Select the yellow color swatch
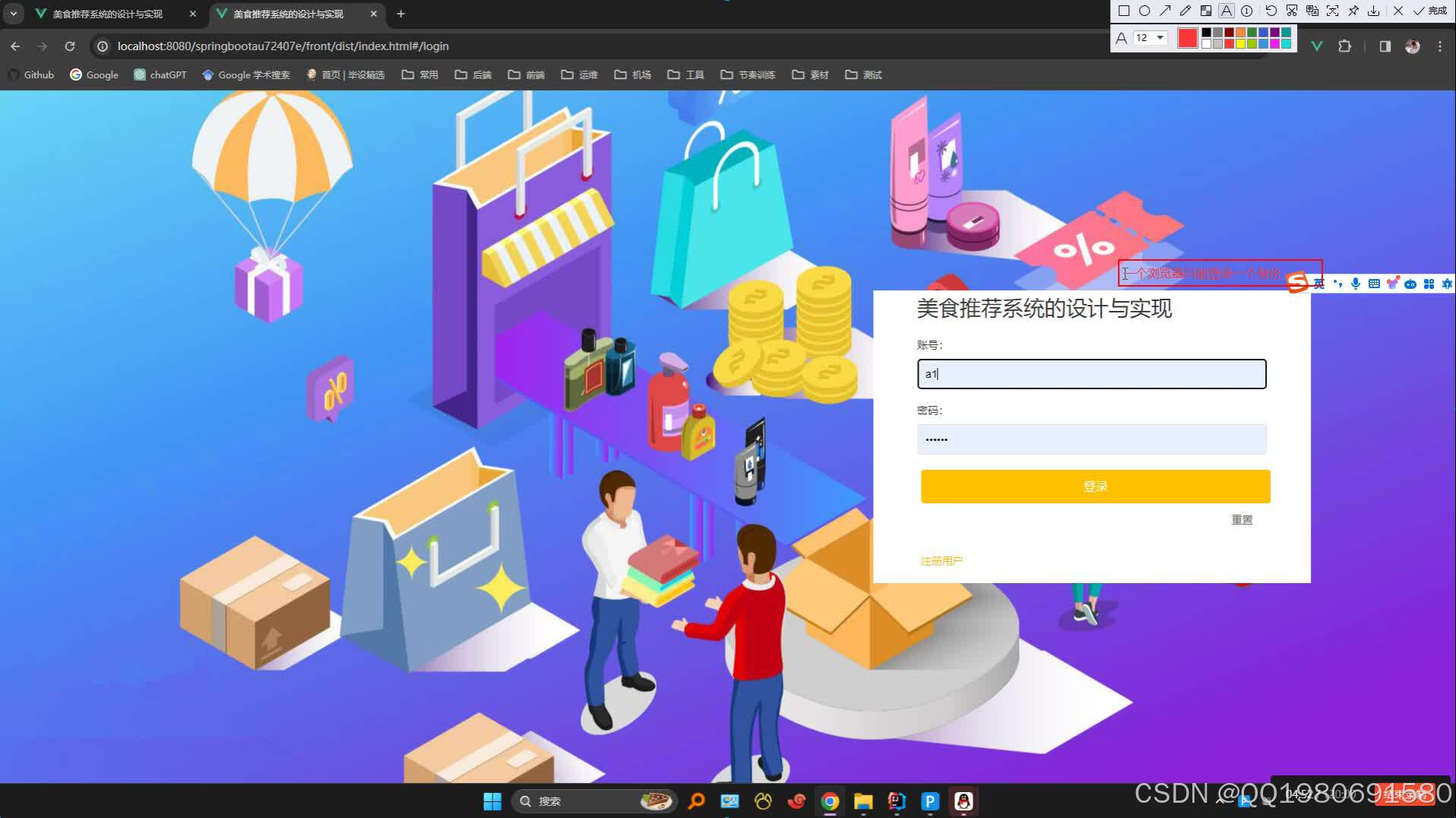The image size is (1456, 818). coord(1239,43)
